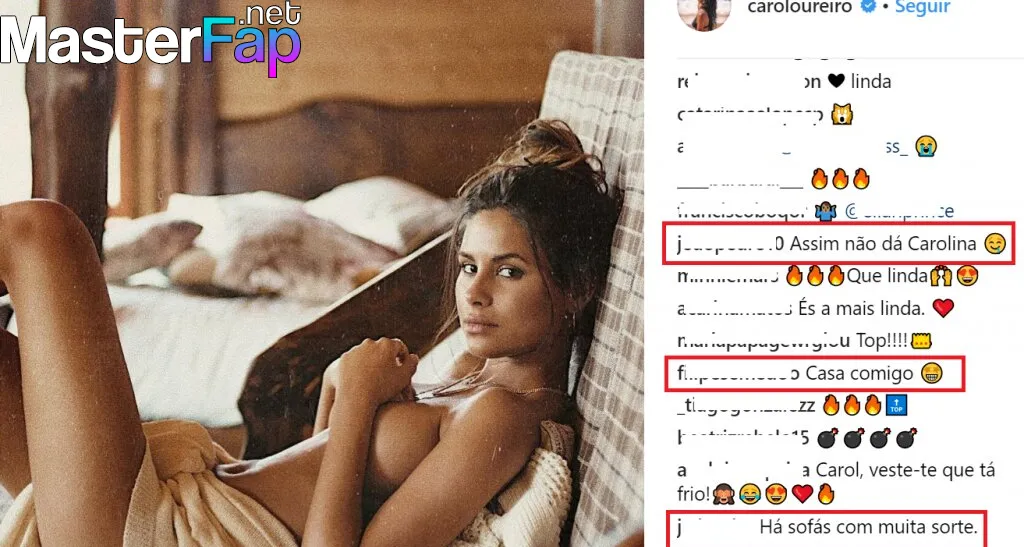Click the mentioned user link after shrug emoji
1024x547 pixels.
[899, 211]
